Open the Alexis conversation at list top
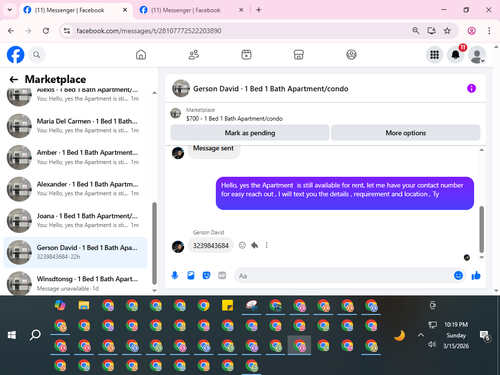Image resolution: width=500 pixels, height=375 pixels. pyautogui.click(x=75, y=97)
